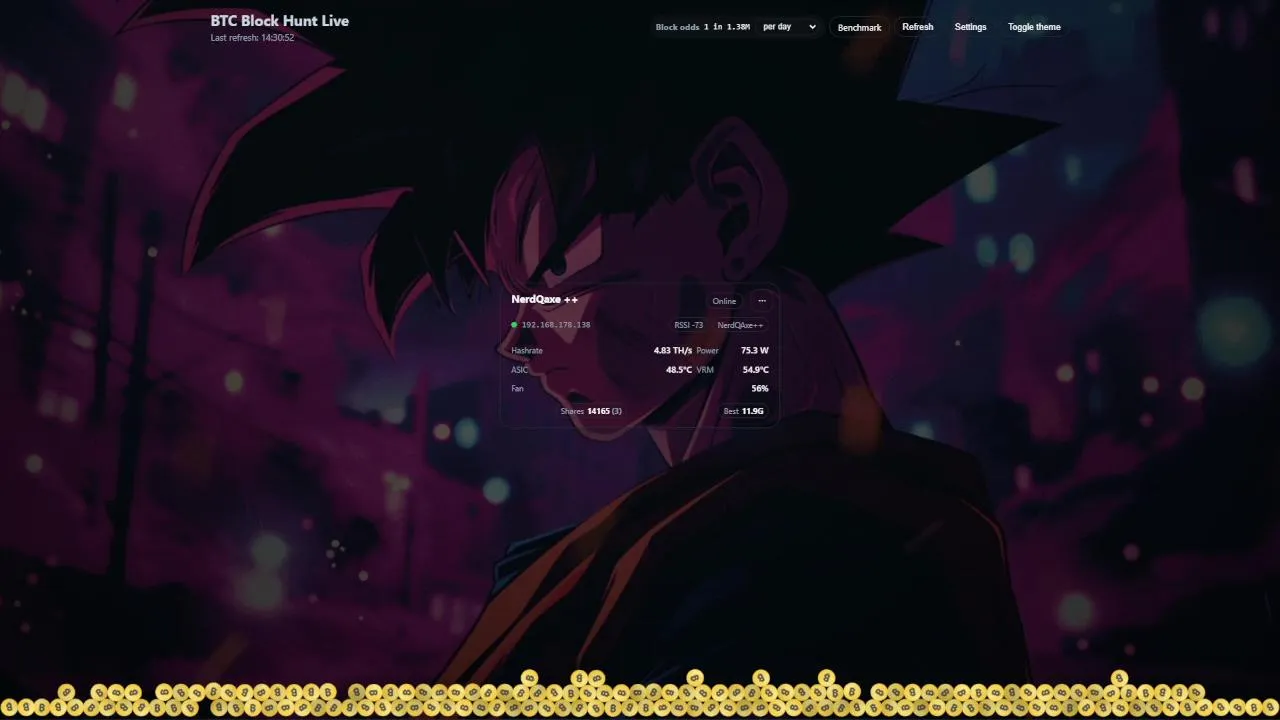Image resolution: width=1280 pixels, height=720 pixels.
Task: Click the Shares 14165 (3) badge
Action: point(591,411)
